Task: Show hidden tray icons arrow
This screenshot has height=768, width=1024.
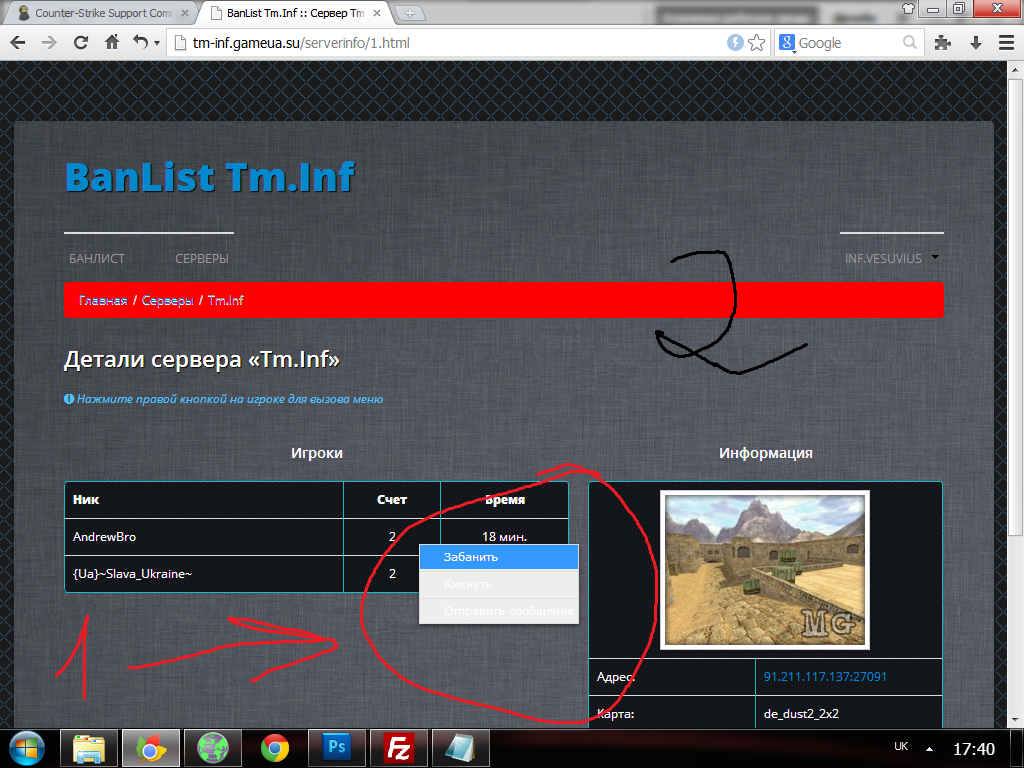Action: click(x=929, y=749)
